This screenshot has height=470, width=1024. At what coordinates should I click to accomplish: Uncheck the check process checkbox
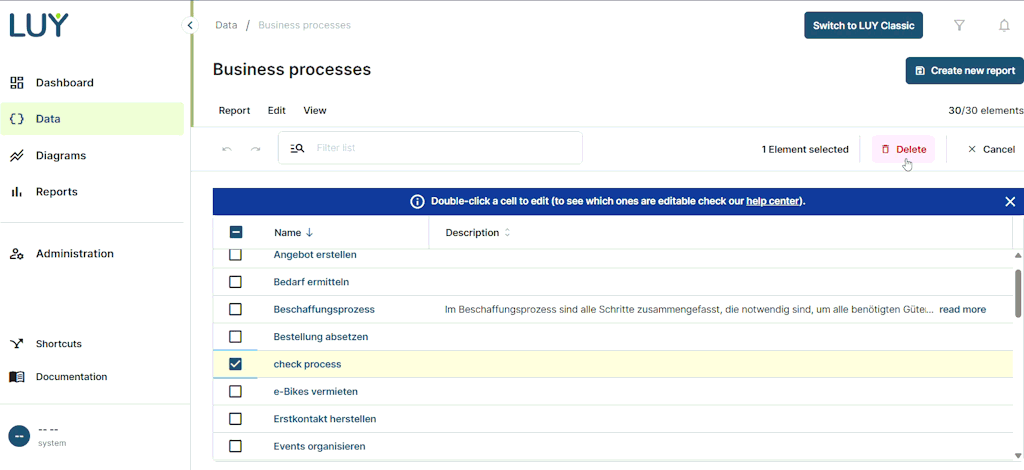236,364
